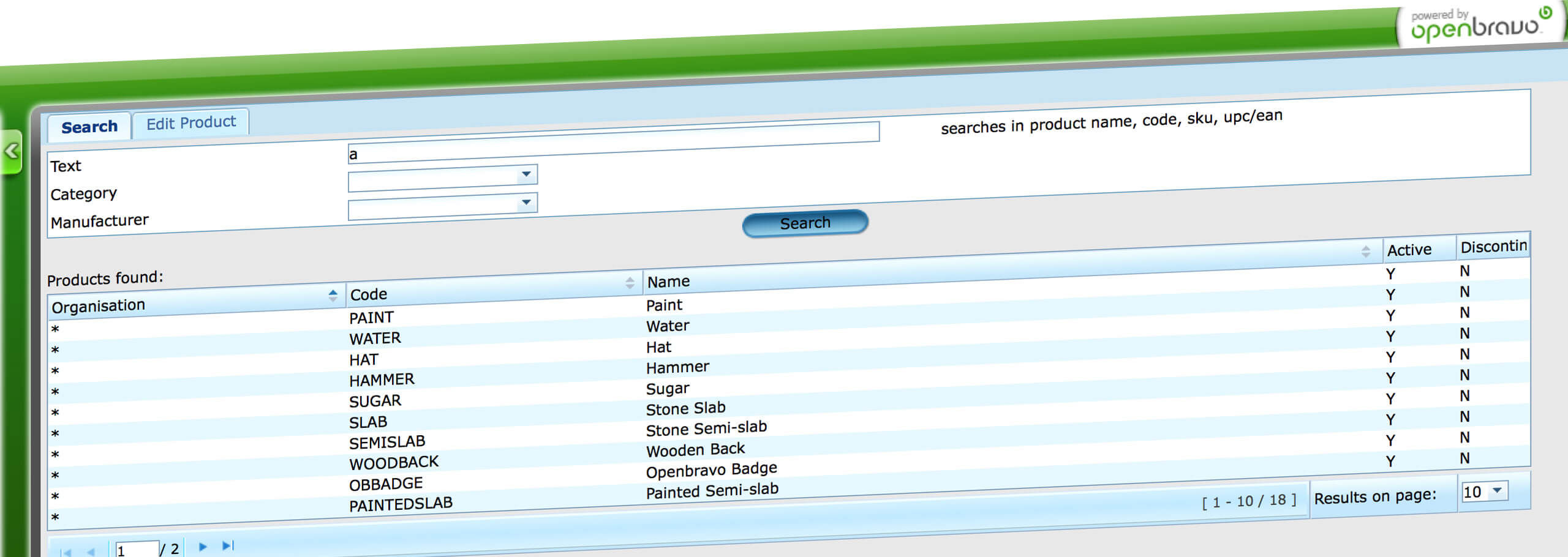
Task: Sort by Name column arrows
Action: coord(1366,251)
